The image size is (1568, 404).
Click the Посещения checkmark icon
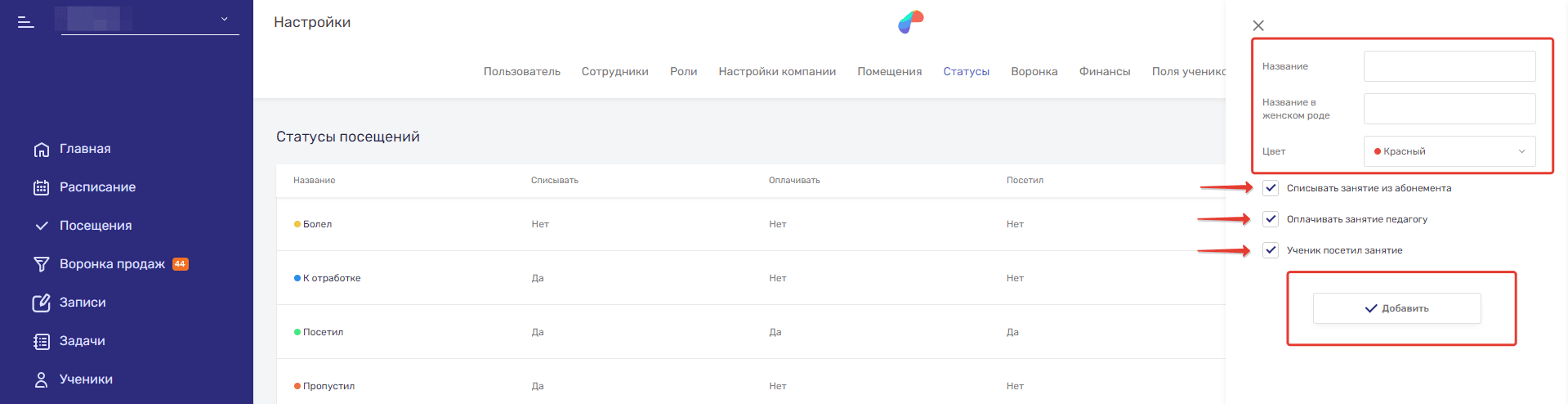(42, 226)
